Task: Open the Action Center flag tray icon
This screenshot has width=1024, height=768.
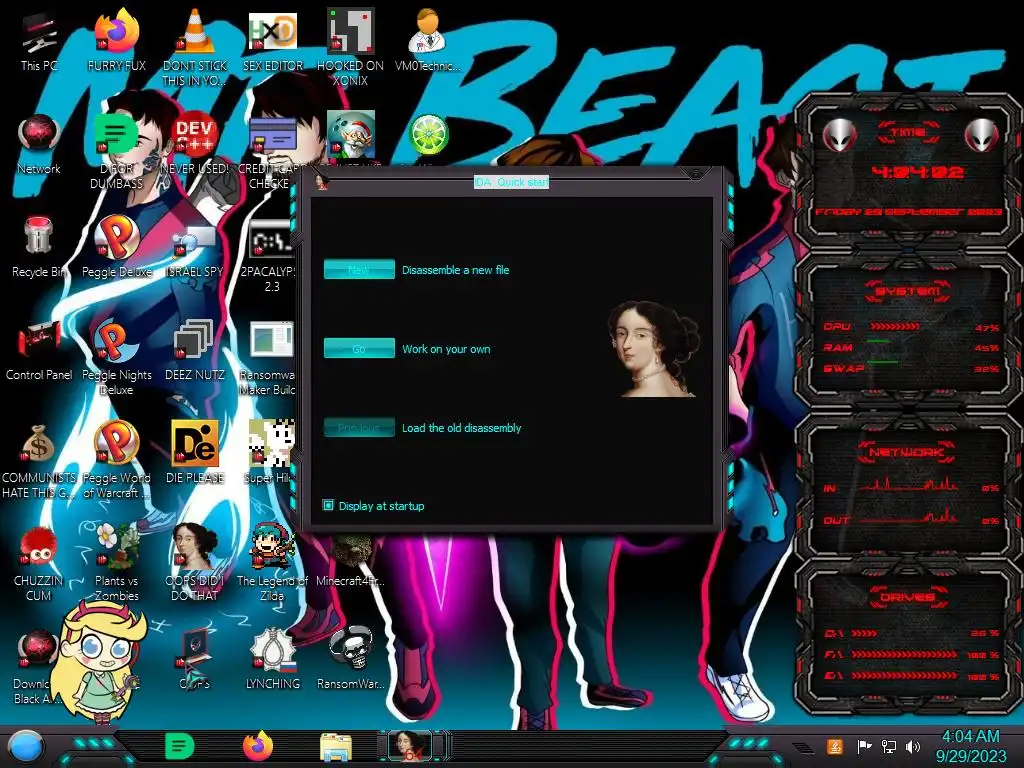Action: pos(864,746)
